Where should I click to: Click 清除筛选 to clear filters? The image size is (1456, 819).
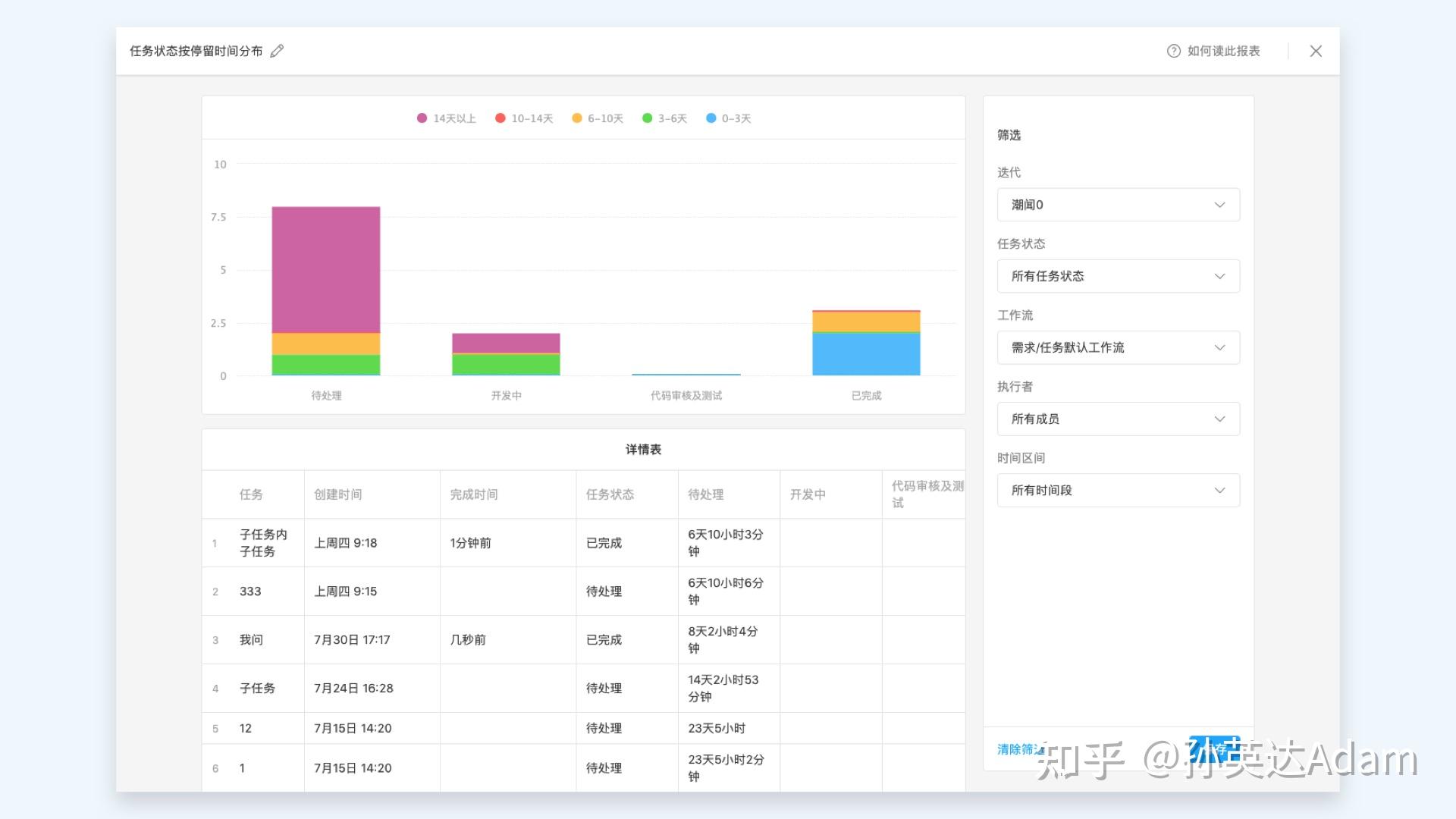[x=1019, y=749]
